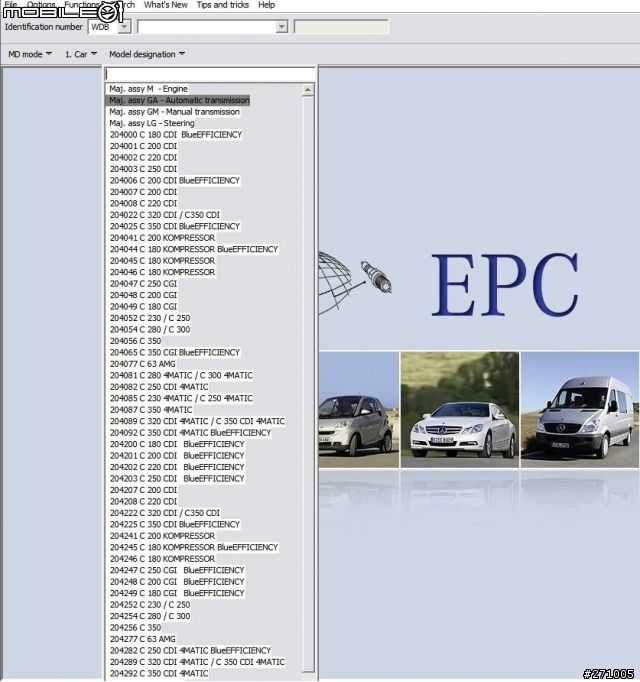Select 204047 C 250 CGI
Screen dimensions: 640x682
(144, 284)
